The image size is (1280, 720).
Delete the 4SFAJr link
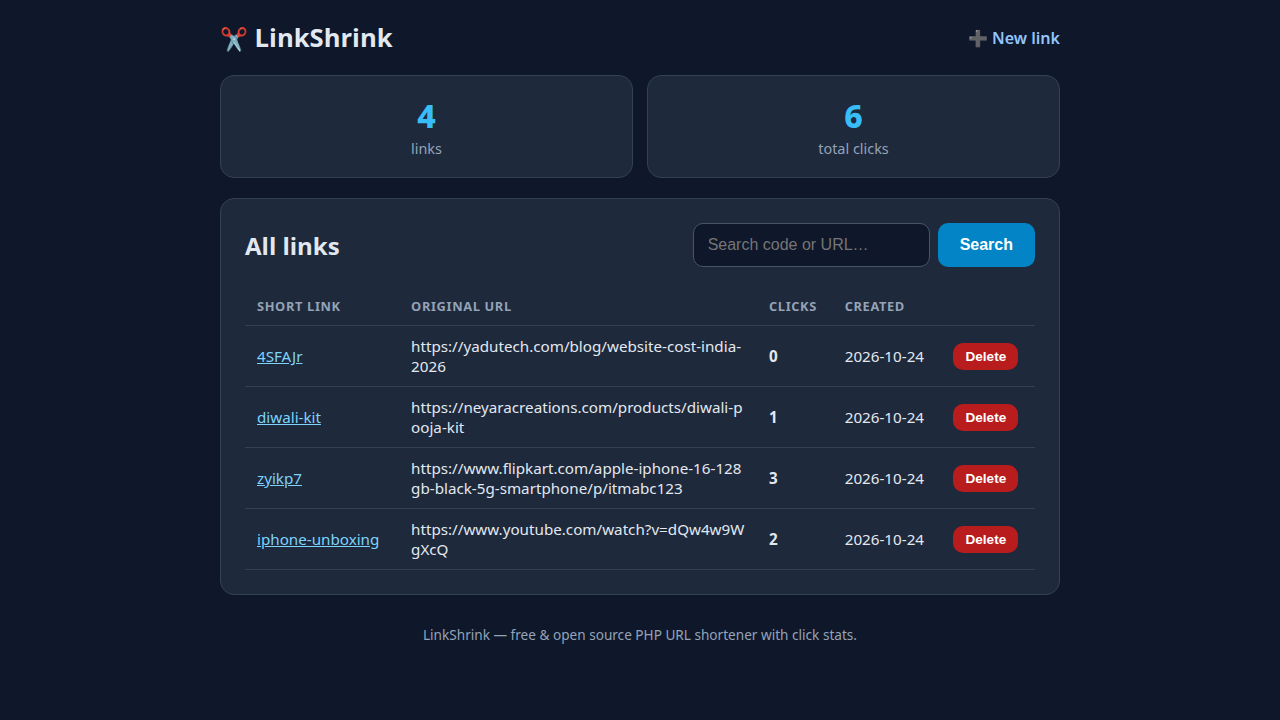click(985, 357)
